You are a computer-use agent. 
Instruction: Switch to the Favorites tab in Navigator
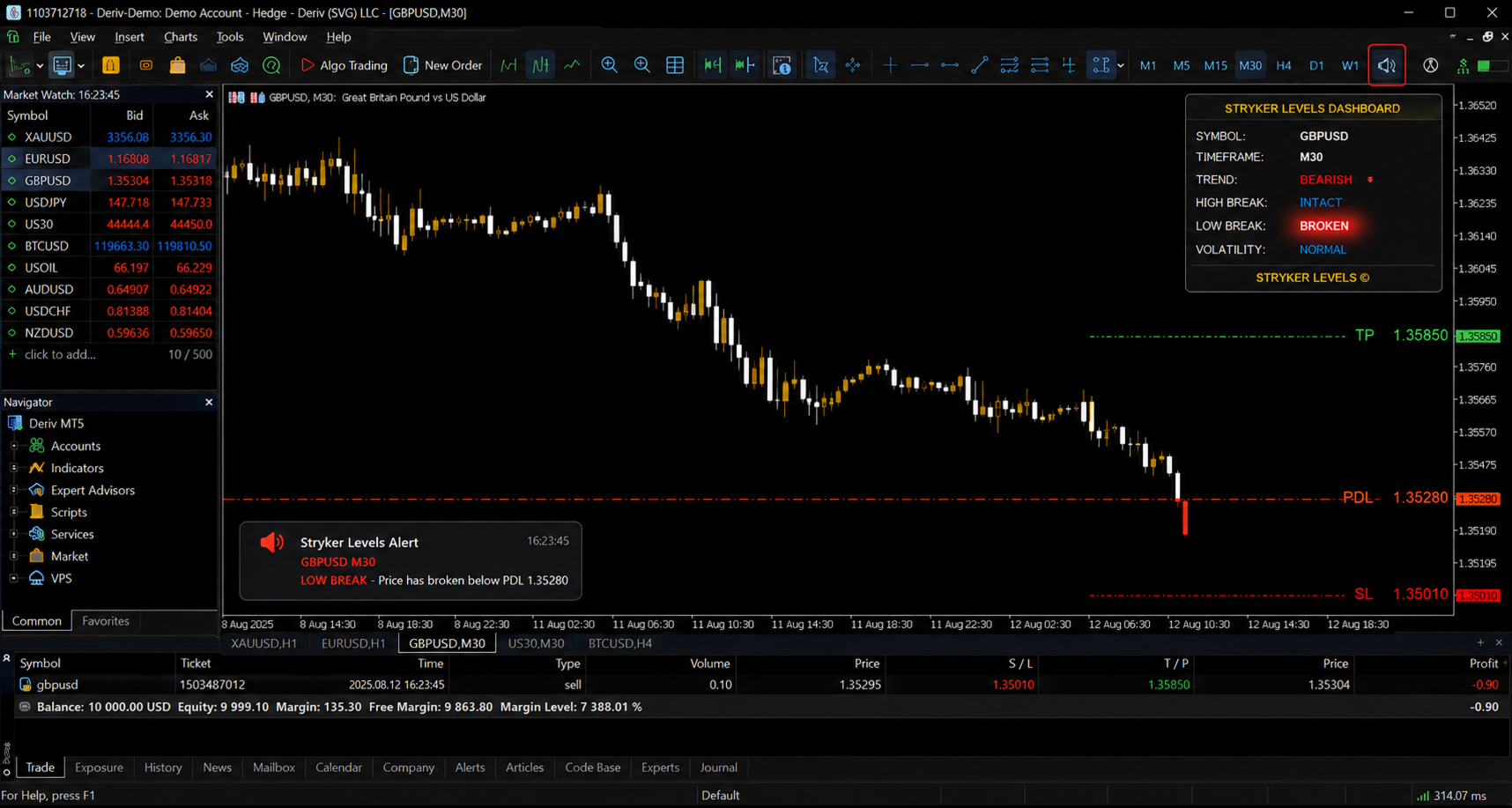[x=106, y=621]
